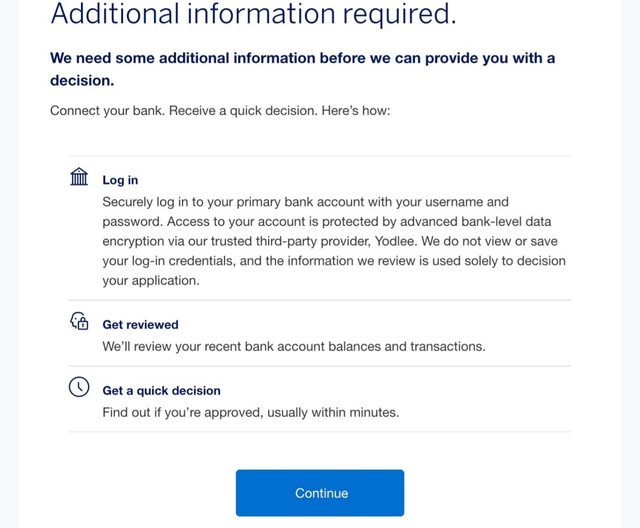Image resolution: width=640 pixels, height=528 pixels.
Task: Click the head with lock icon
Action: [79, 321]
